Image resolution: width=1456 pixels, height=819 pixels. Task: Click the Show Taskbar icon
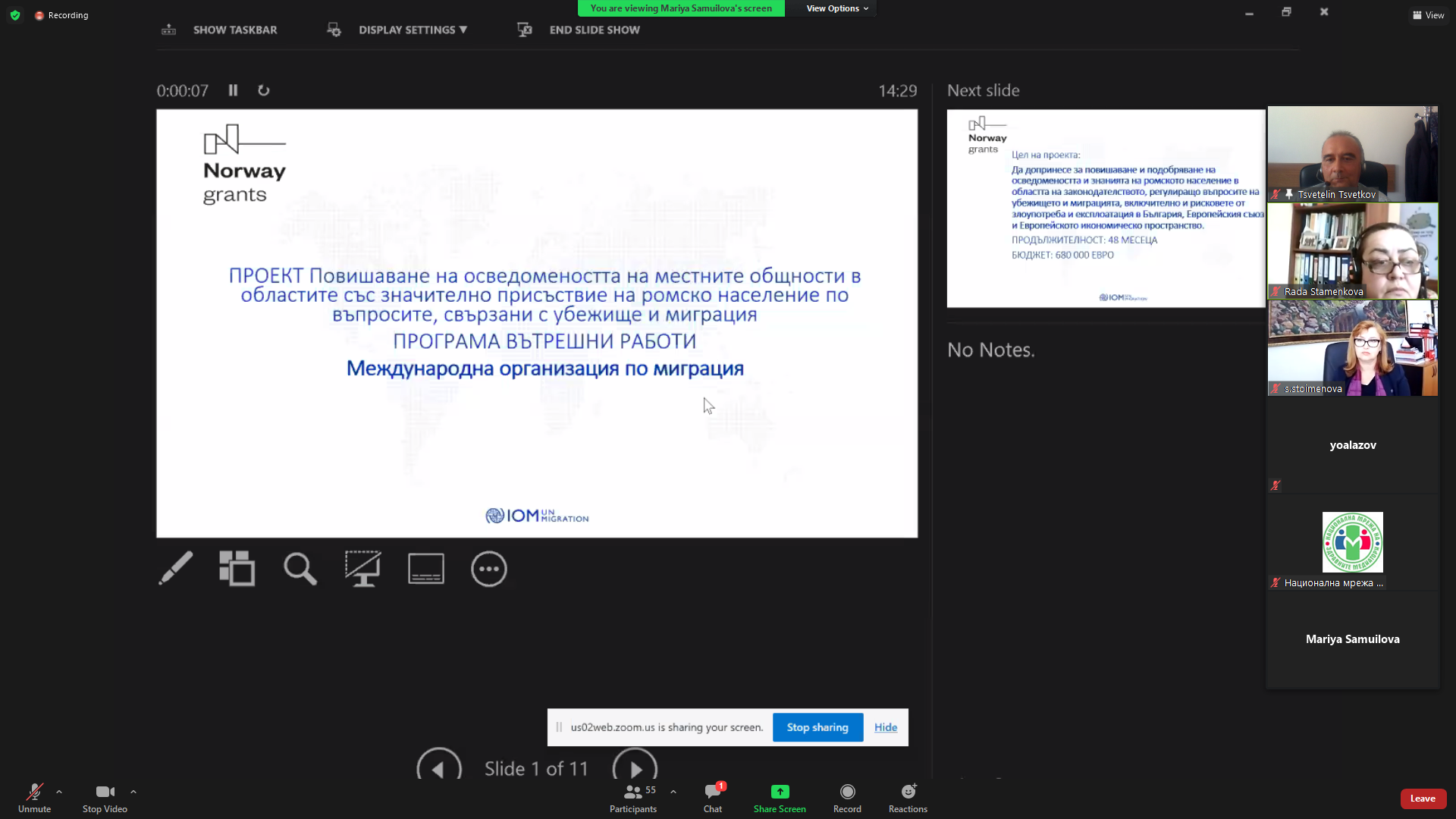pyautogui.click(x=168, y=30)
